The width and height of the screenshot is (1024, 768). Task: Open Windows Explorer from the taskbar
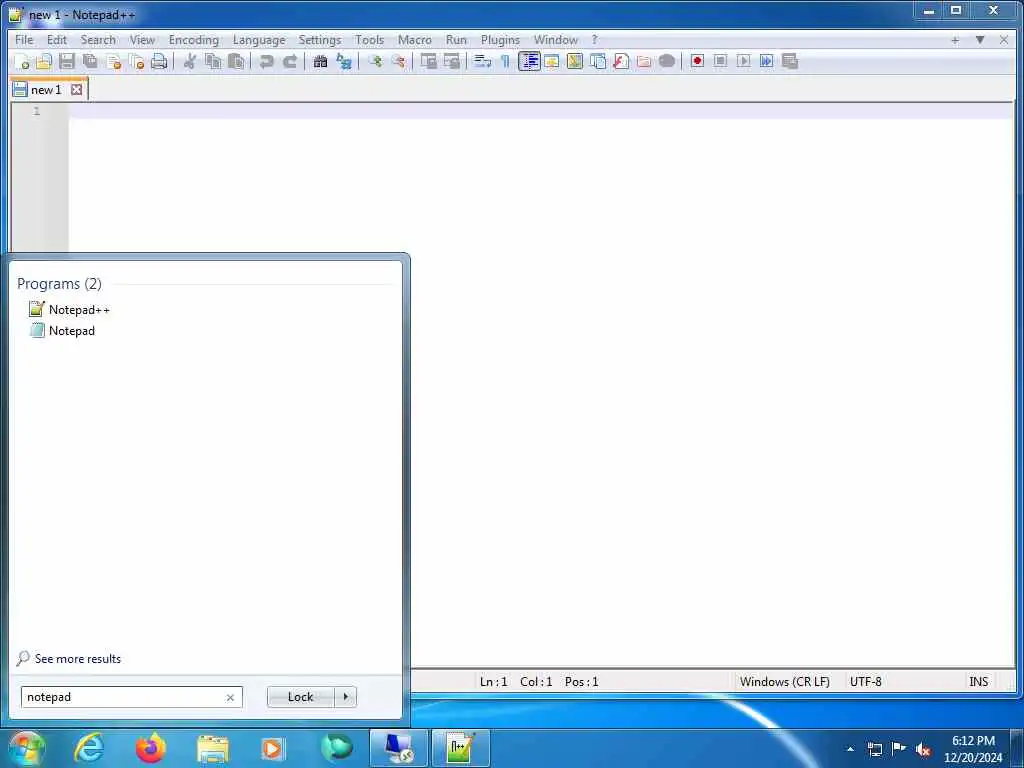pyautogui.click(x=212, y=748)
